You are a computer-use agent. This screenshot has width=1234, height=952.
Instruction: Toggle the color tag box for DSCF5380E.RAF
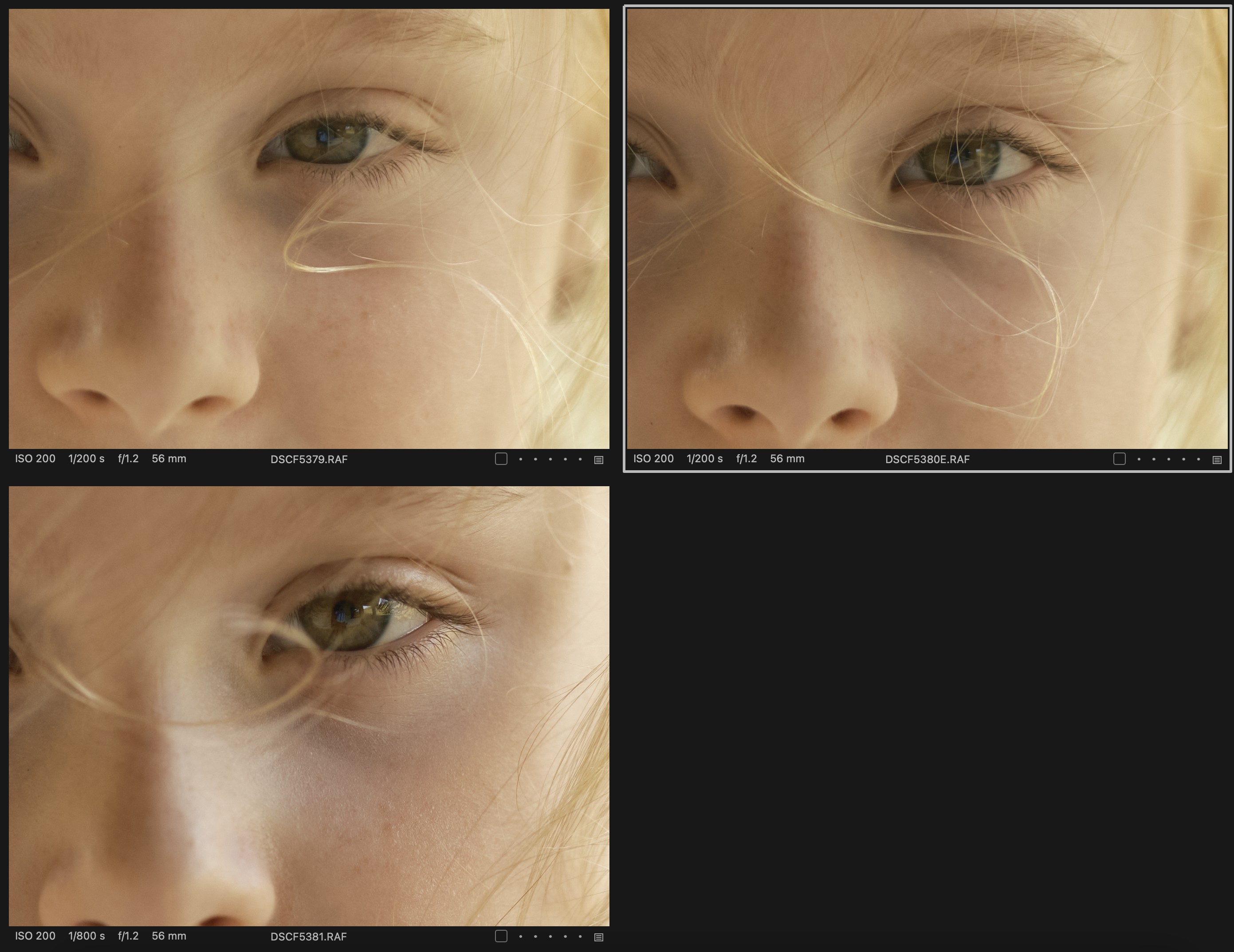[x=1119, y=459]
